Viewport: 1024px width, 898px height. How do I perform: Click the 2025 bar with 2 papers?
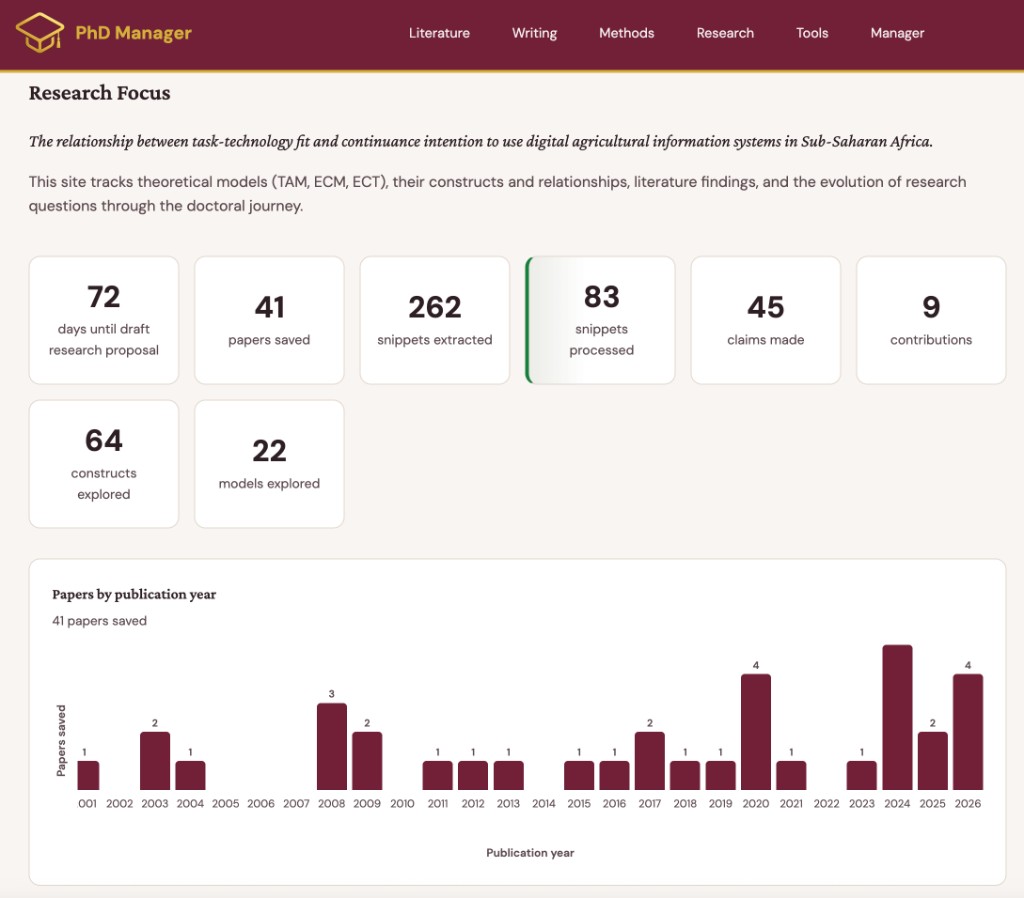click(x=933, y=761)
